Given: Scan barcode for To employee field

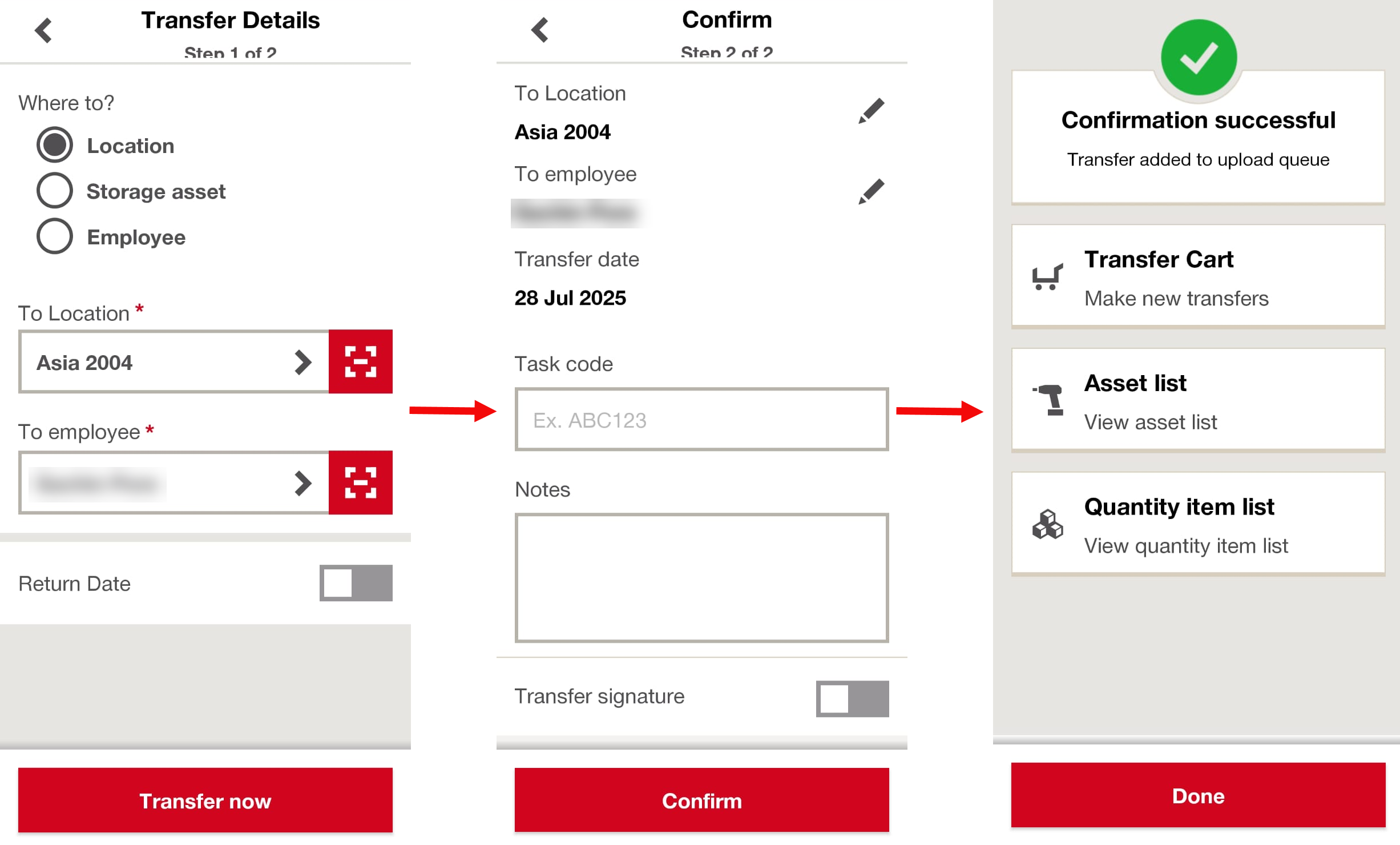Looking at the screenshot, I should [x=360, y=482].
